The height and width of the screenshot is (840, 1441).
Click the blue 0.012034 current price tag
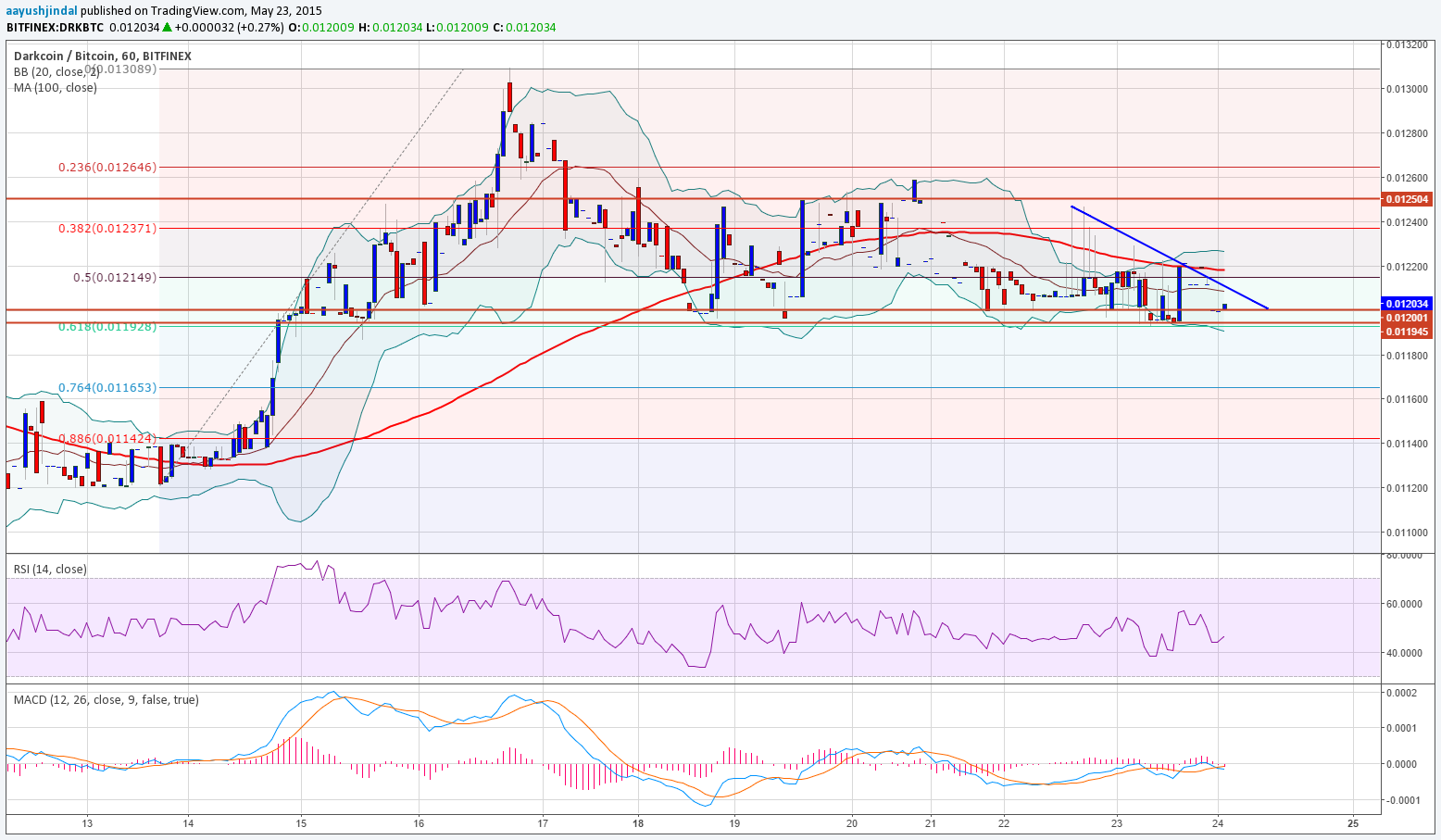point(1406,304)
